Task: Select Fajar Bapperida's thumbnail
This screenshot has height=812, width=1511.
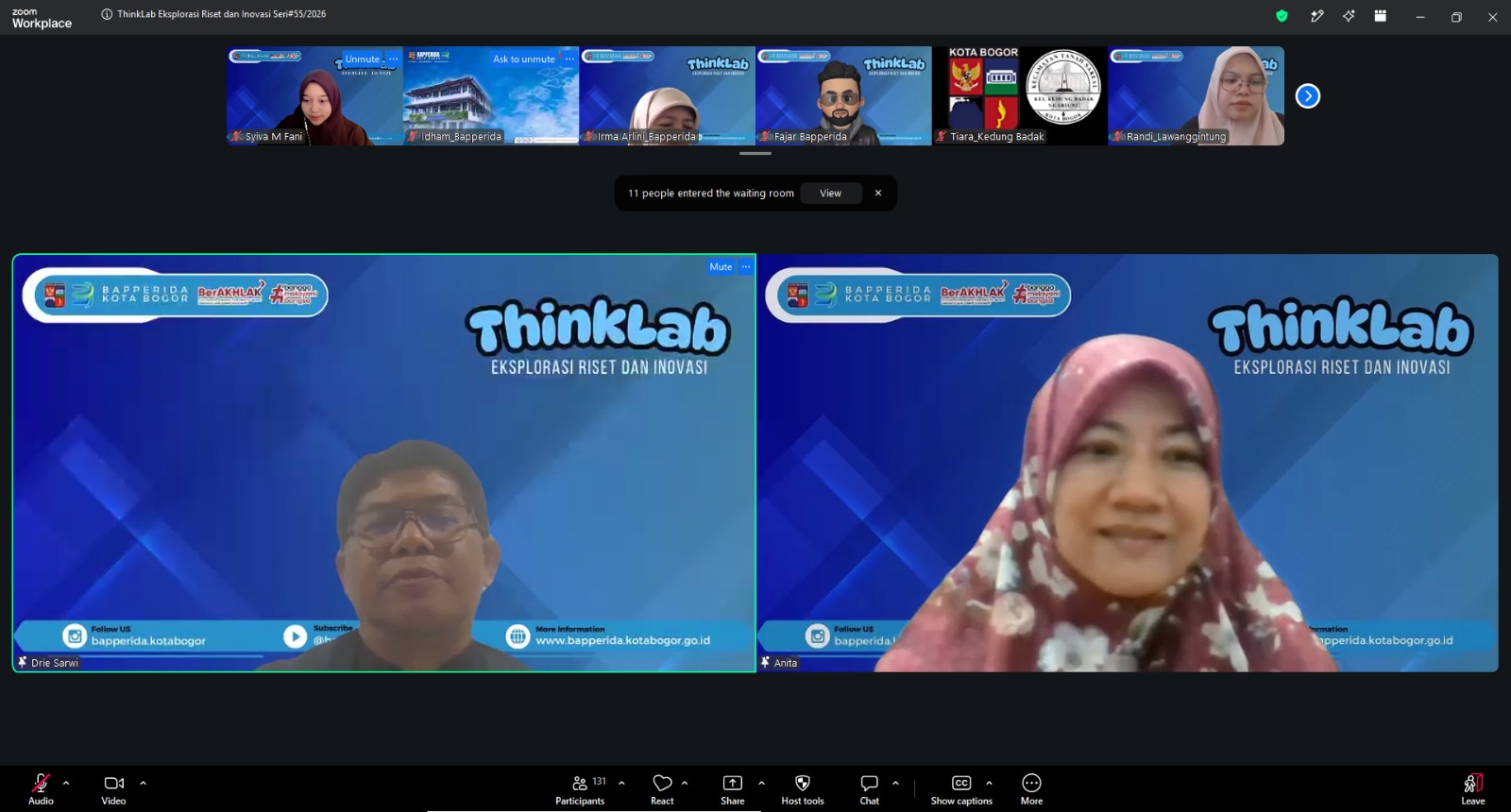Action: [x=843, y=95]
